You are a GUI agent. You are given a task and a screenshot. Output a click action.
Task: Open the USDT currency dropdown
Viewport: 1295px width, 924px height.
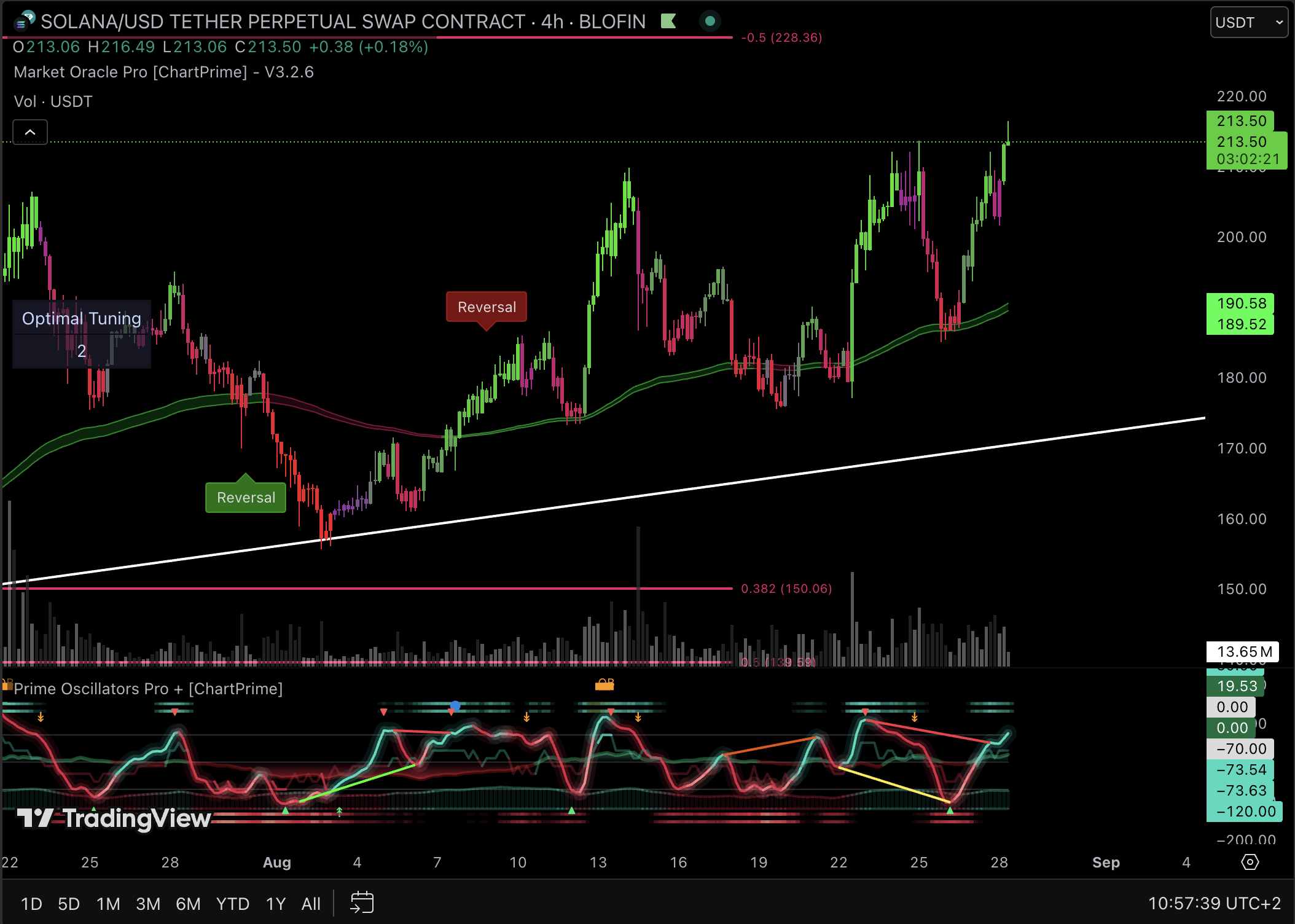click(1248, 23)
